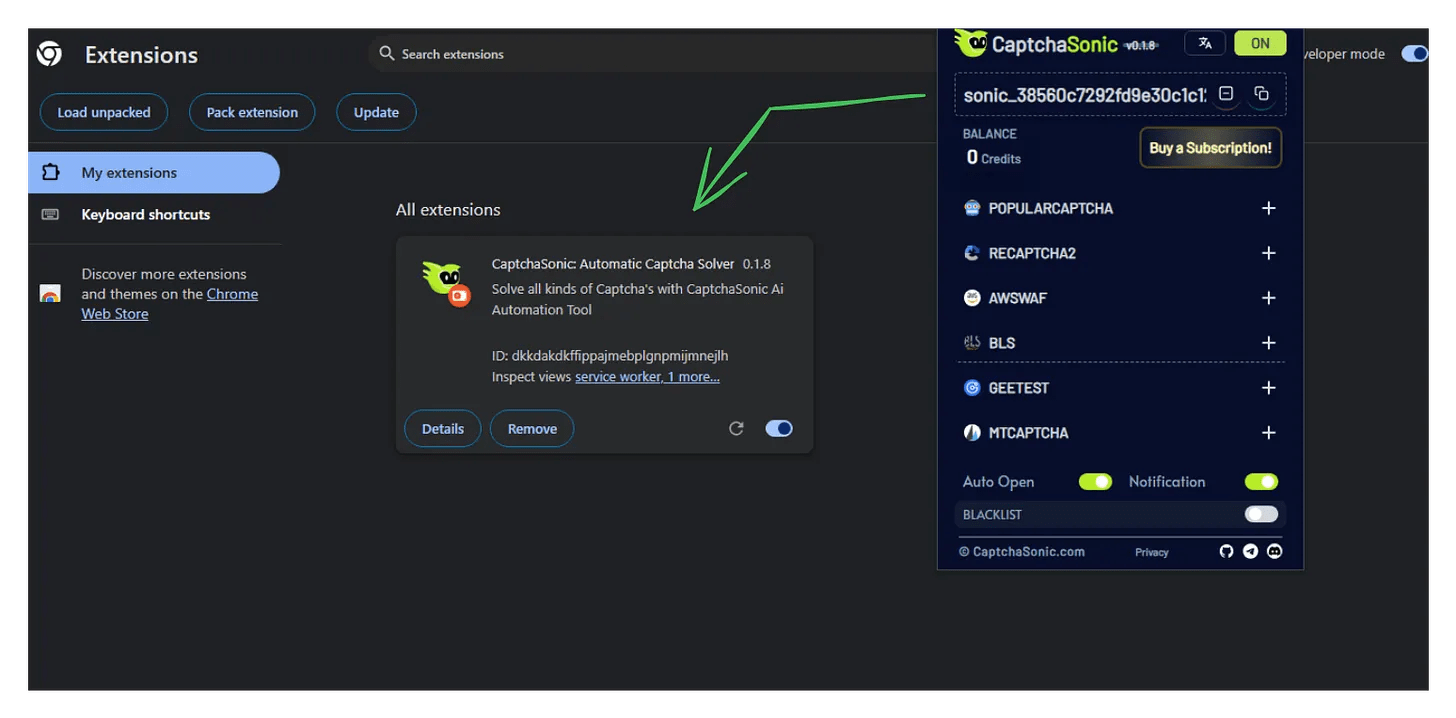1456x718 pixels.
Task: Click the minus icon beside API key
Action: pos(1226,94)
